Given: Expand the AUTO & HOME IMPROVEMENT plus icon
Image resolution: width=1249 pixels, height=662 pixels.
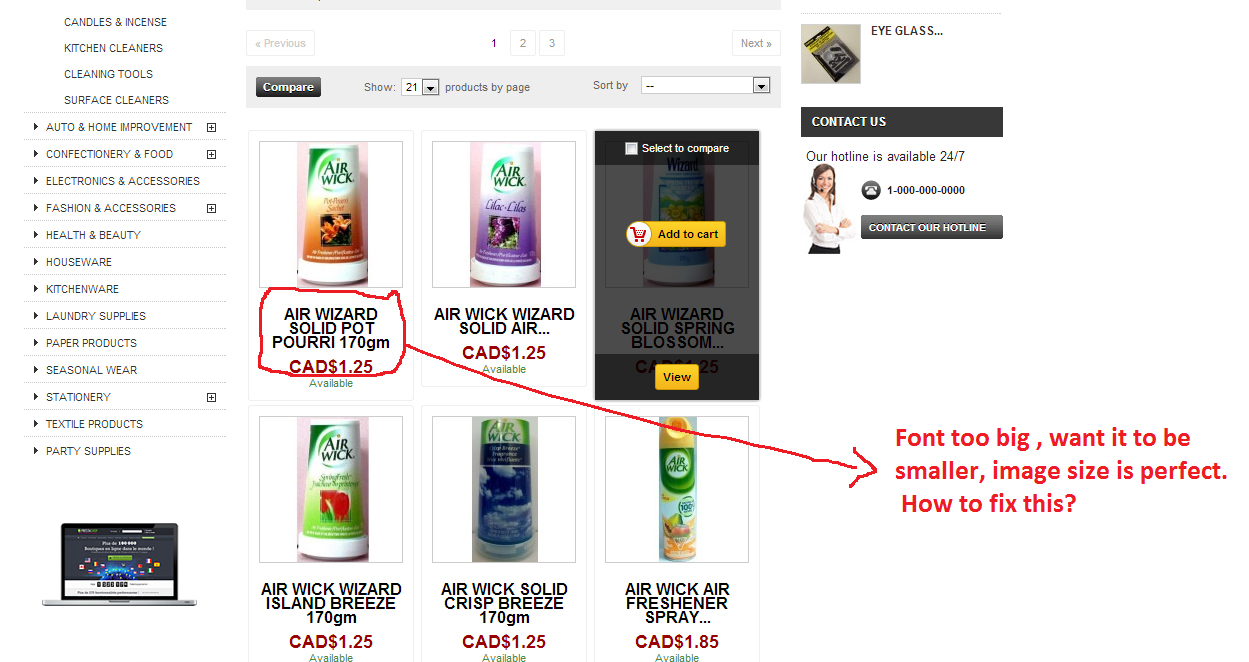Looking at the screenshot, I should [x=211, y=127].
